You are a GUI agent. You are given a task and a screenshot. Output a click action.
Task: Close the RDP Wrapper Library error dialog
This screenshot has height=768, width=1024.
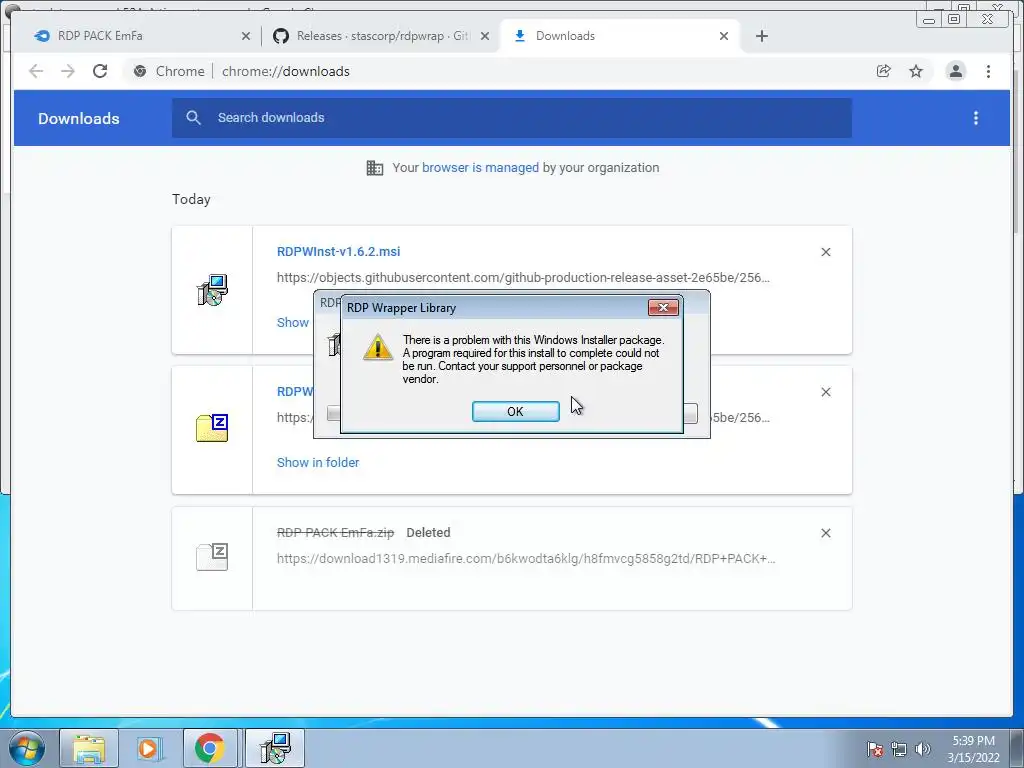coord(663,308)
